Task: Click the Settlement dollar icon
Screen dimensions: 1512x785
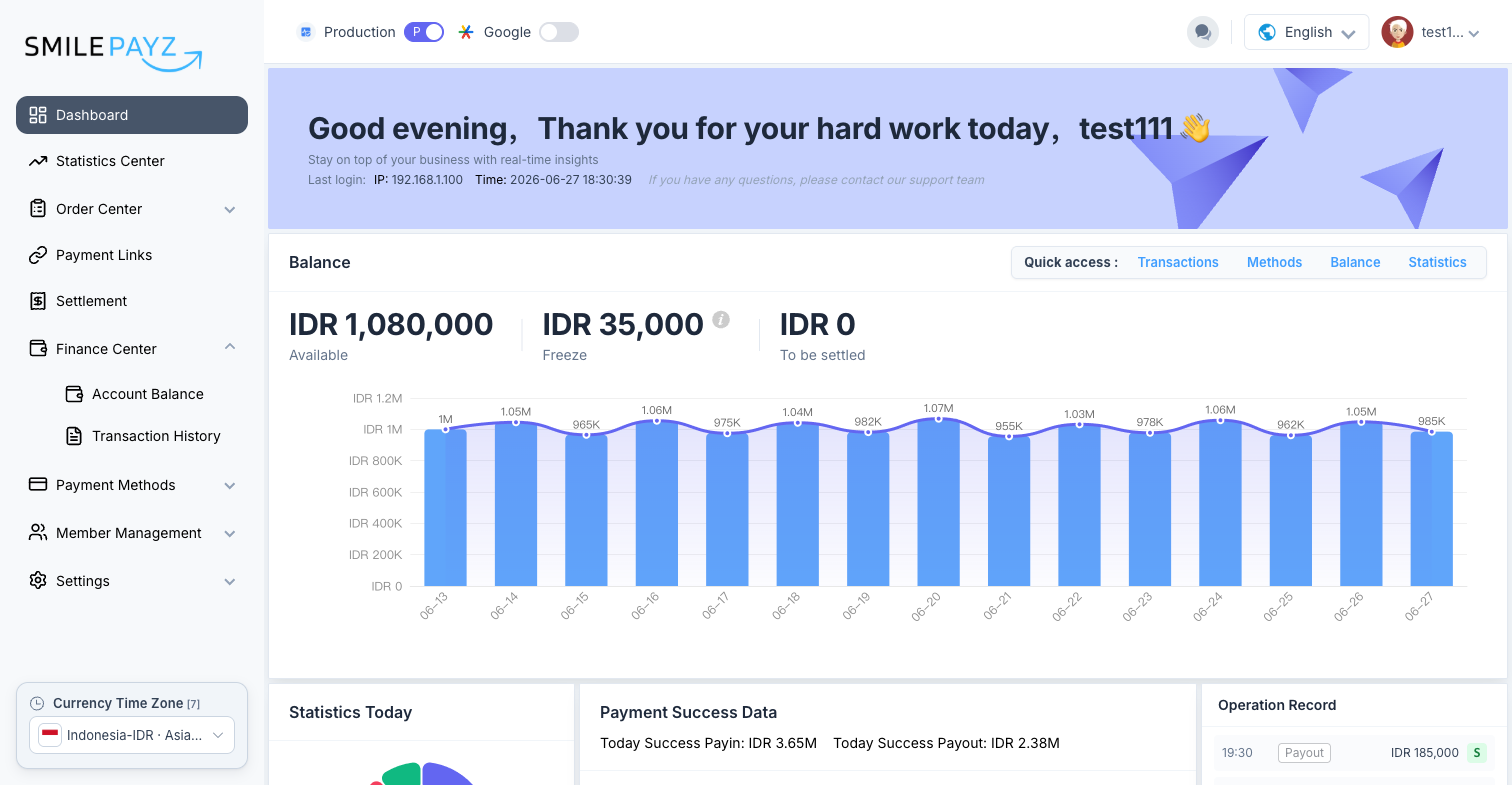Action: [x=38, y=301]
